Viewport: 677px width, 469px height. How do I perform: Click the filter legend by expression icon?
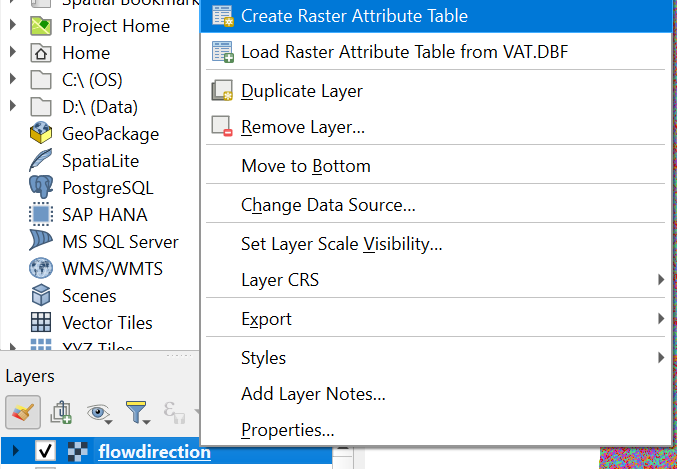tap(174, 412)
